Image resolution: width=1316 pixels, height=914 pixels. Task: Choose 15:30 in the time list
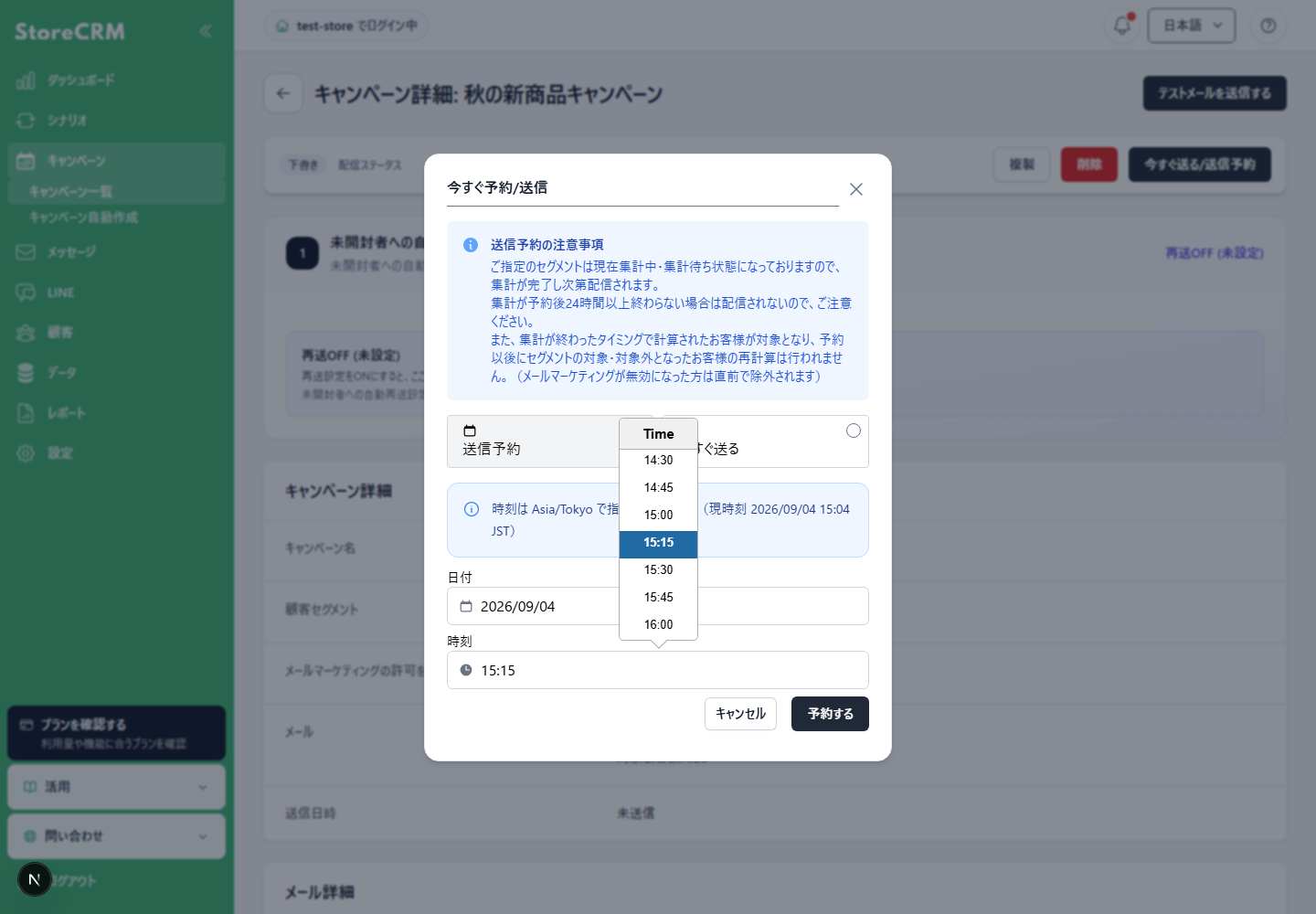tap(658, 569)
